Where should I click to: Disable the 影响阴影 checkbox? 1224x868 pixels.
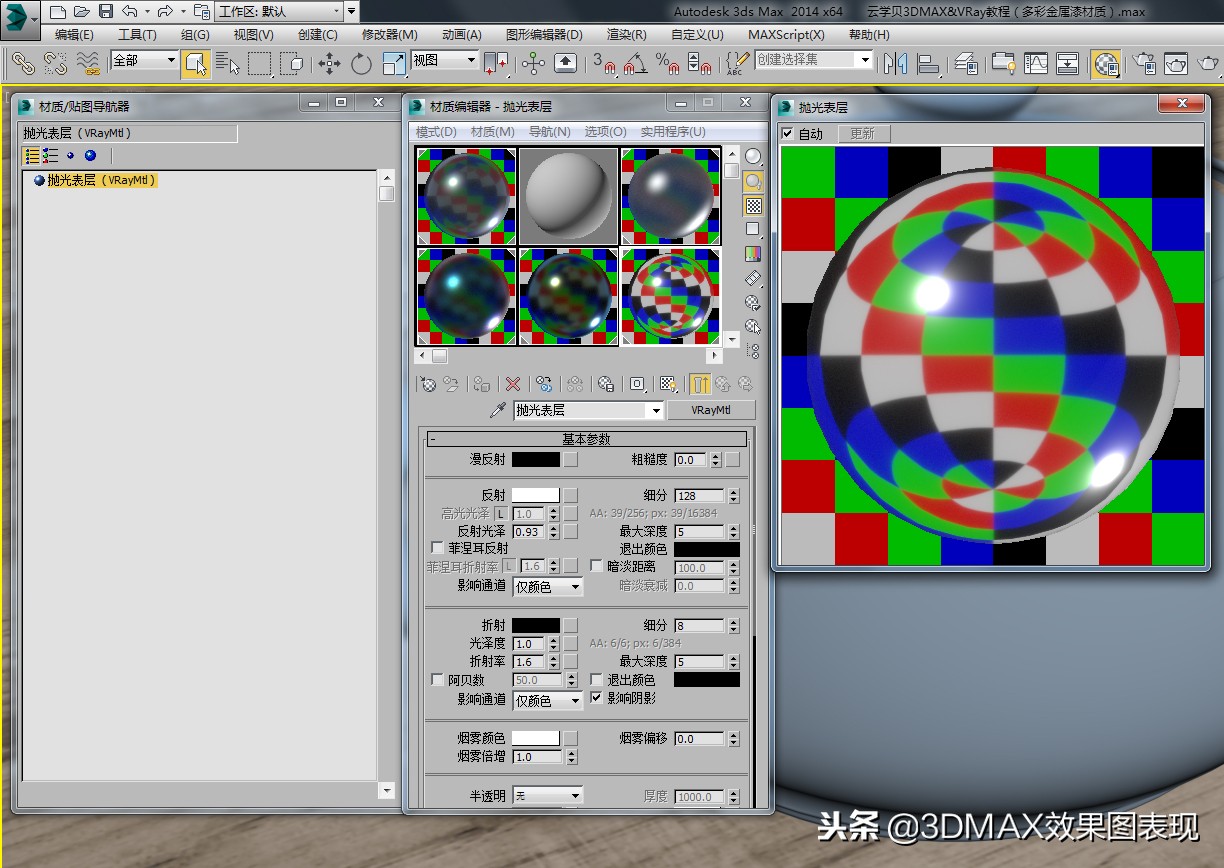click(596, 697)
